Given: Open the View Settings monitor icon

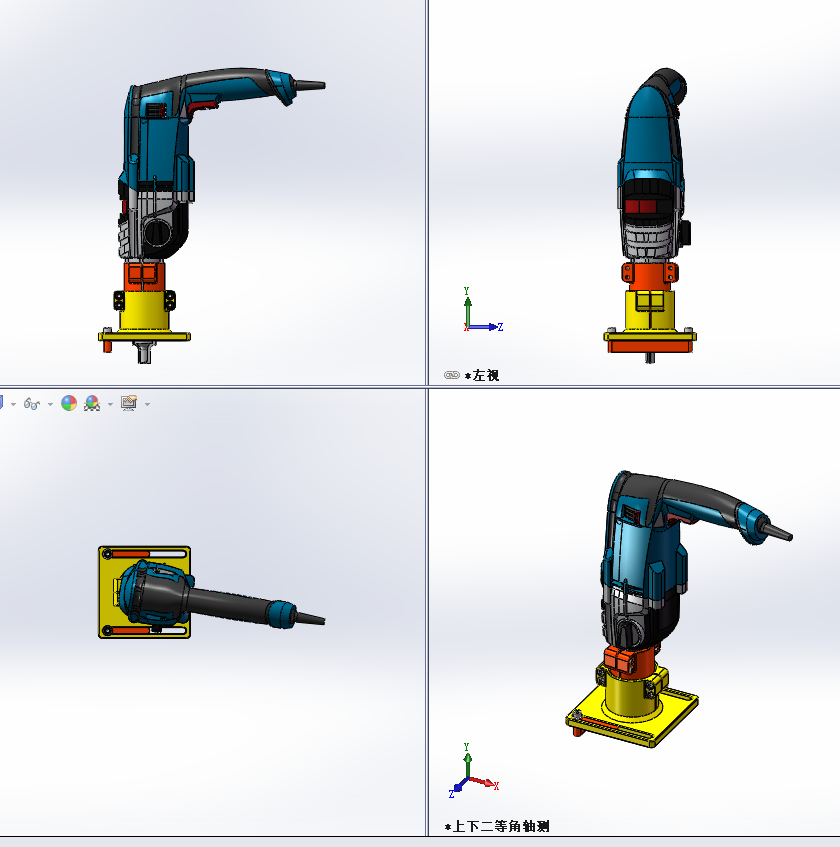Looking at the screenshot, I should [x=129, y=403].
